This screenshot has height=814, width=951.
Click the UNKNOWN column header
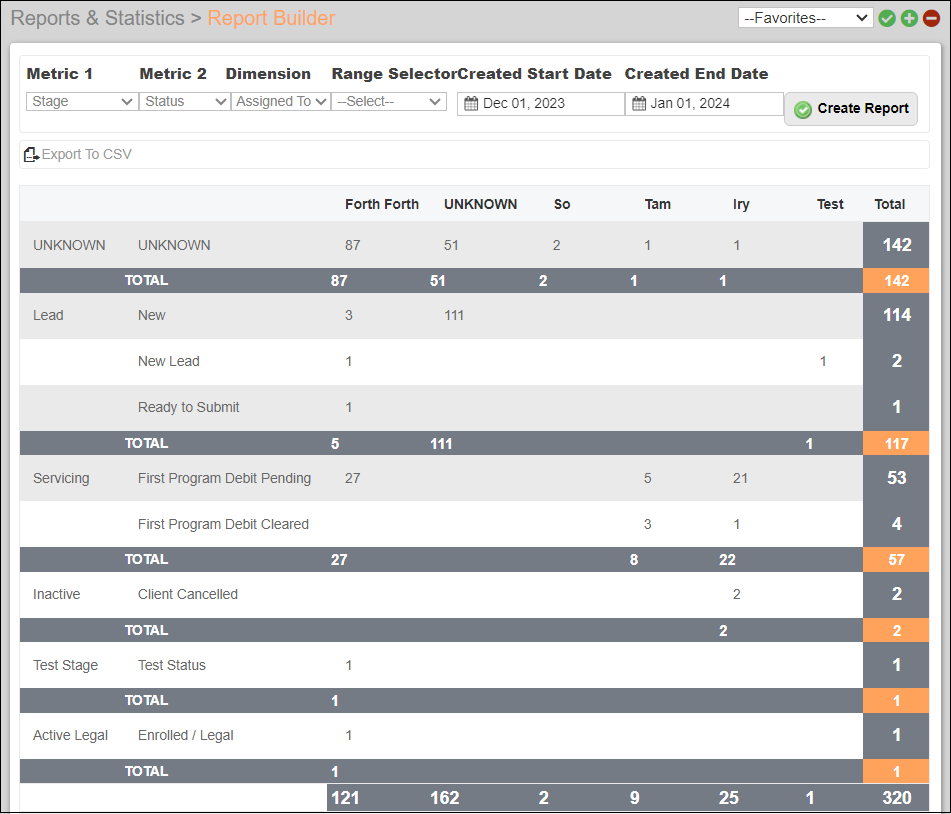(x=480, y=204)
